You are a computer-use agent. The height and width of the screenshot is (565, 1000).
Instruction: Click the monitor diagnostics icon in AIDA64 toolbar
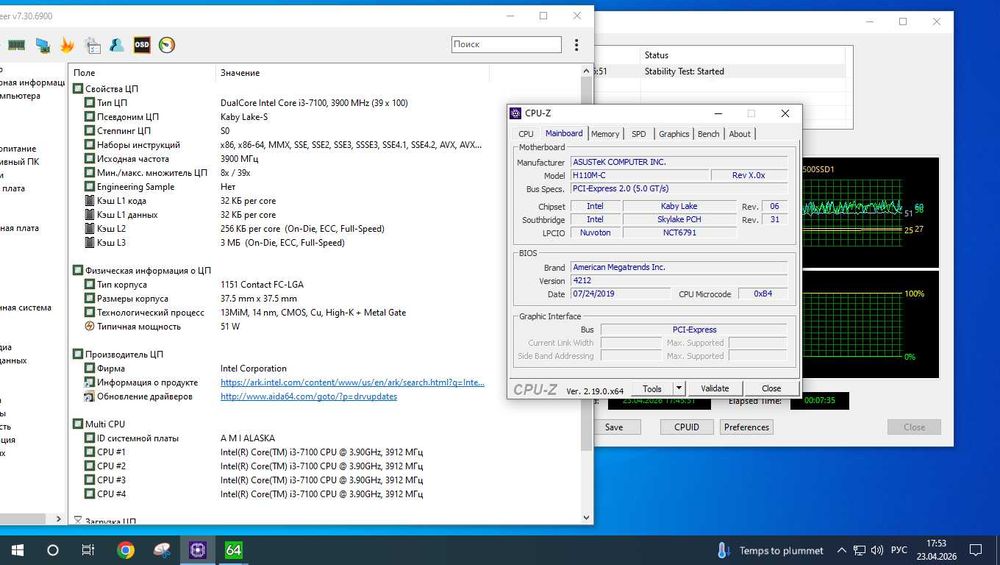pos(43,45)
